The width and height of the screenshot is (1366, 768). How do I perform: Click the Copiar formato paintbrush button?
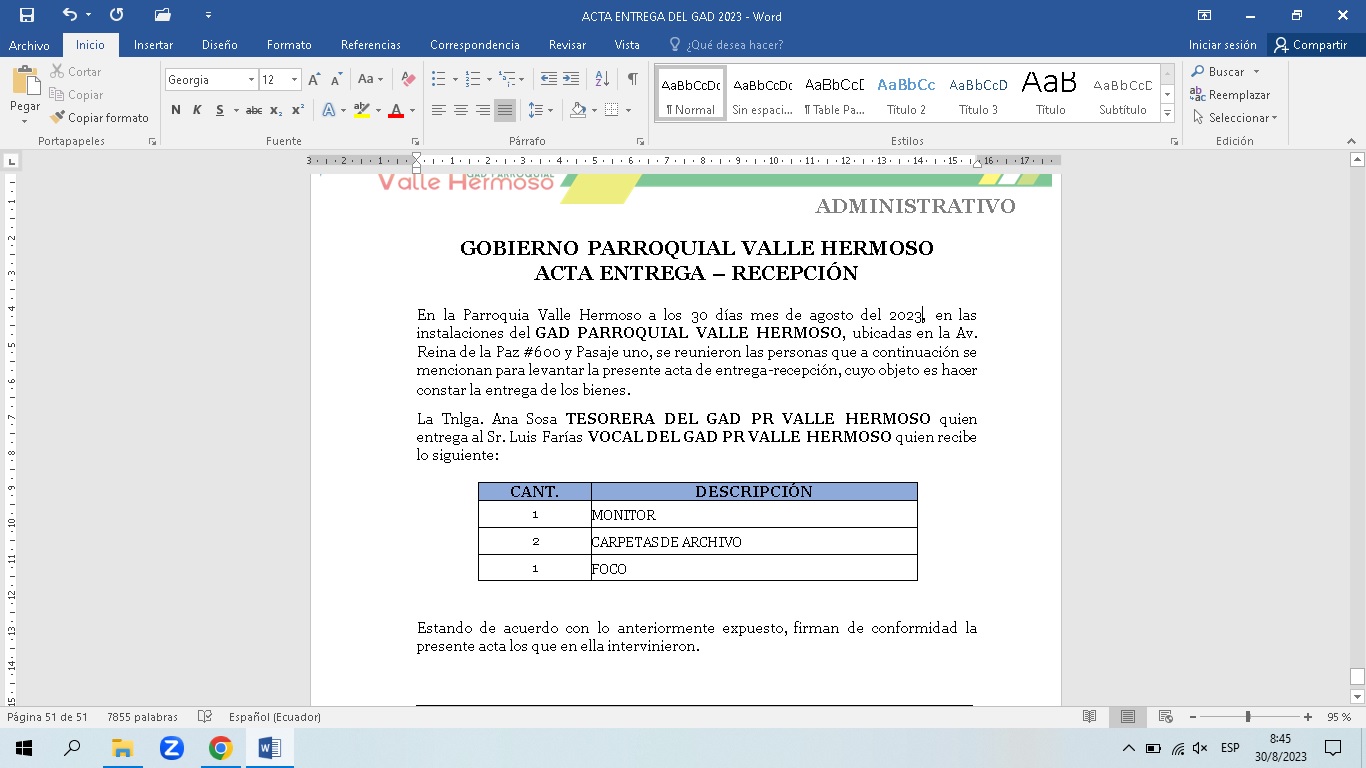(99, 118)
